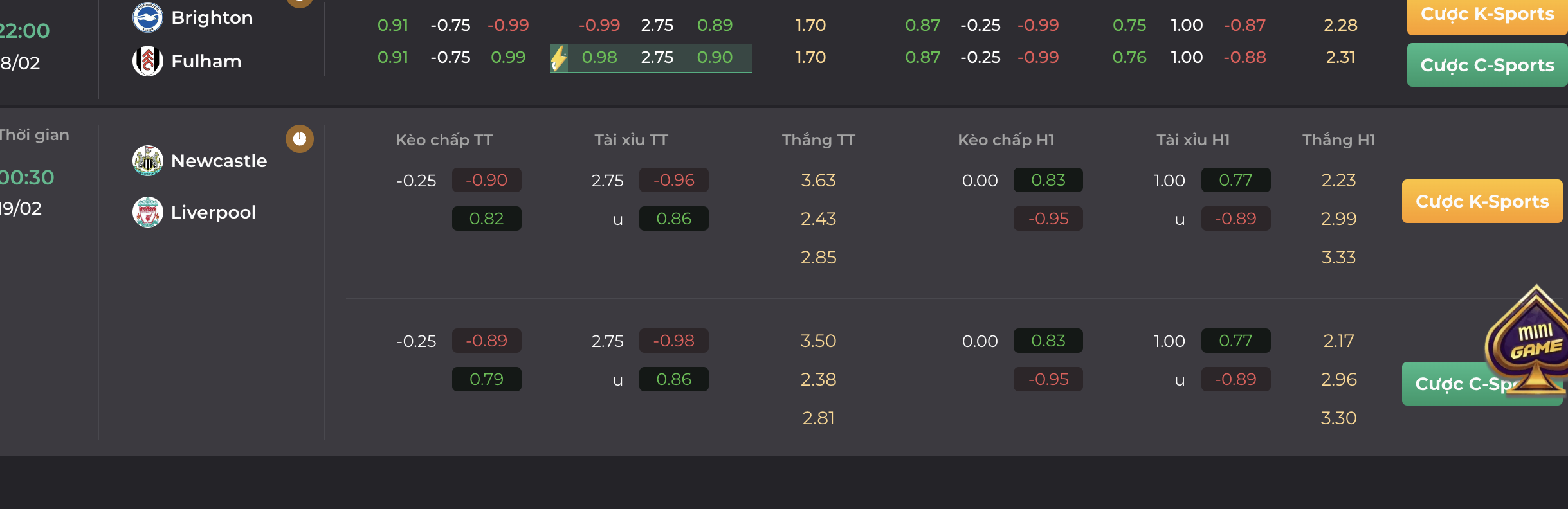Select Thắng H1 draw odds 3.33
This screenshot has height=509, width=1568.
(x=1339, y=257)
